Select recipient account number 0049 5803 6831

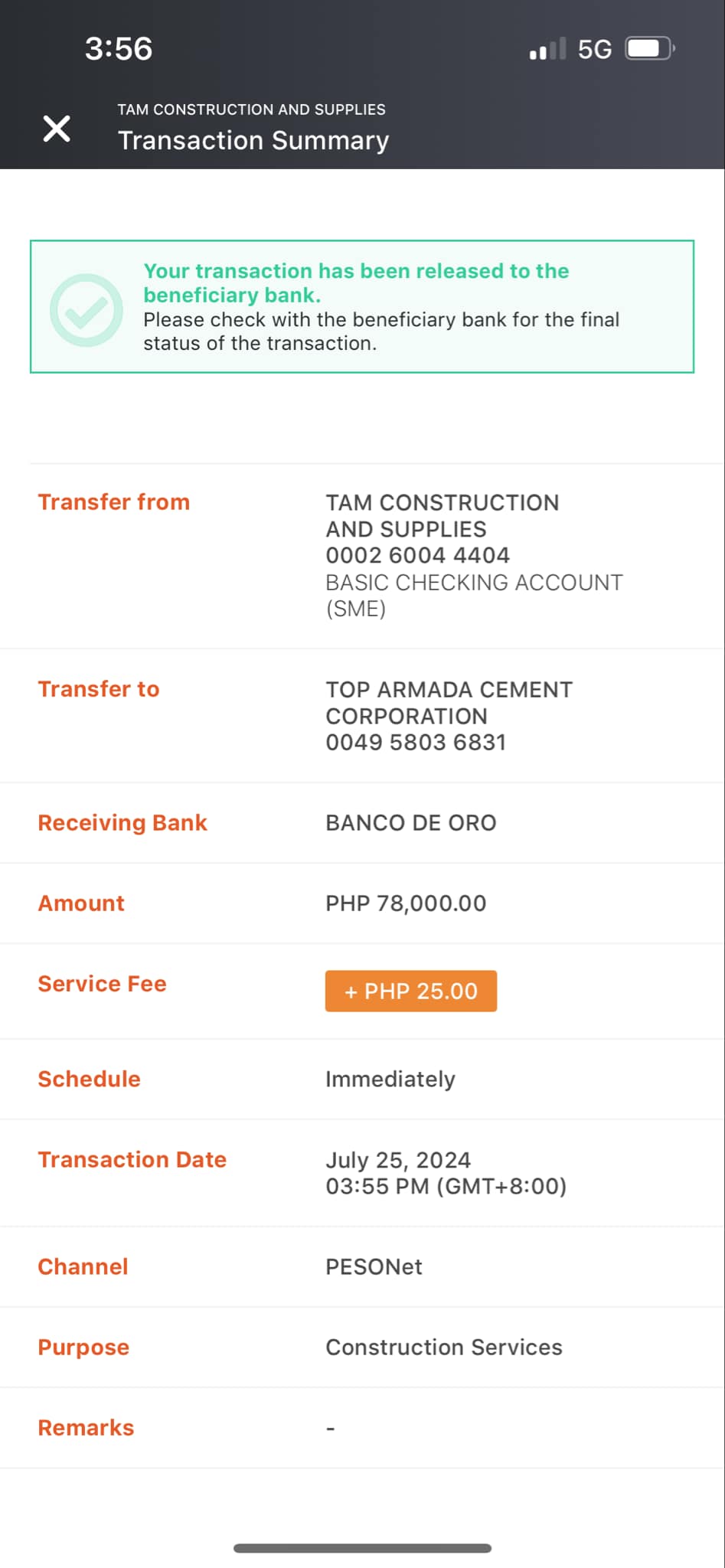click(x=416, y=743)
